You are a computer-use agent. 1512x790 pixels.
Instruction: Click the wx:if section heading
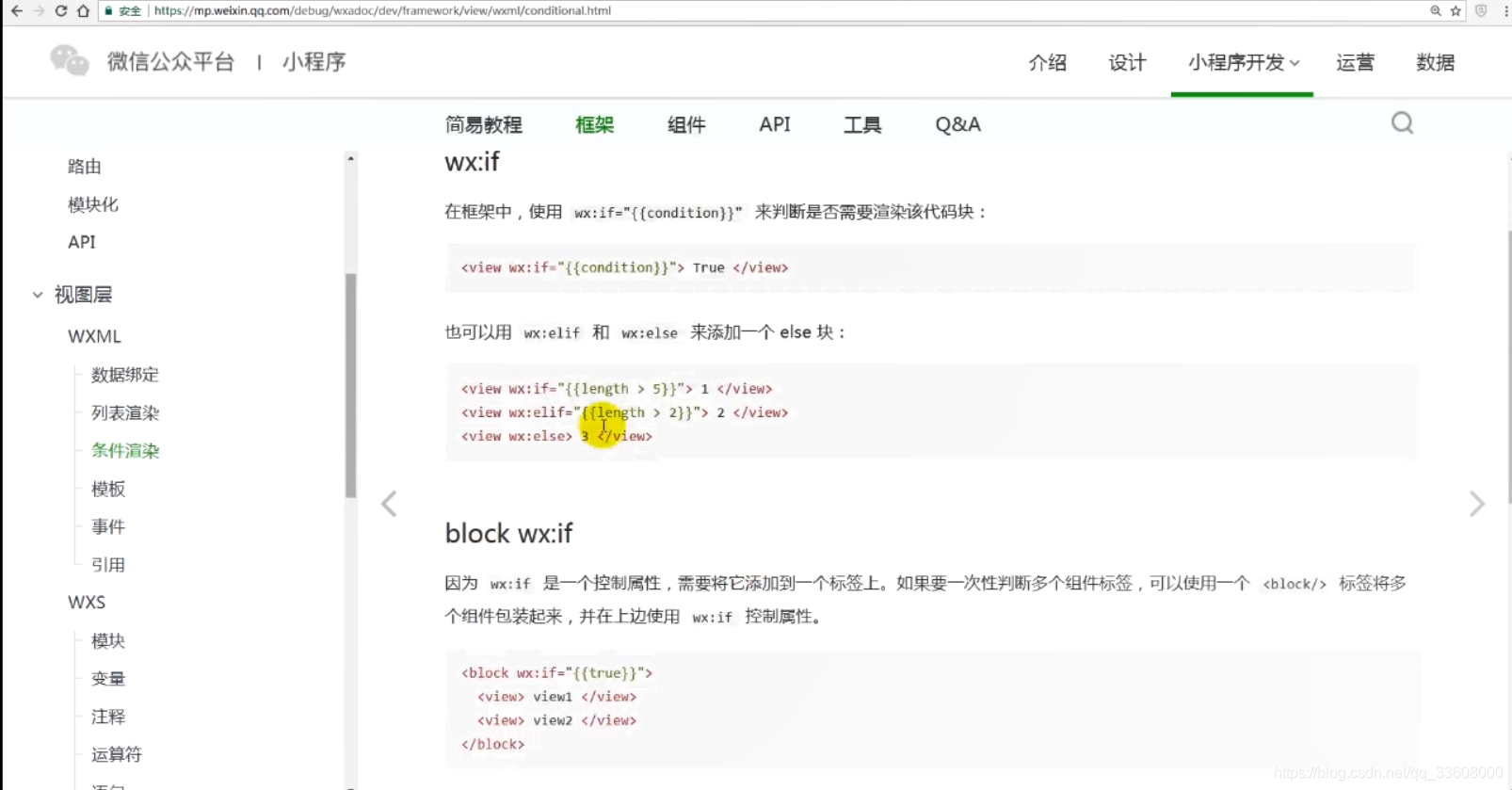coord(472,162)
